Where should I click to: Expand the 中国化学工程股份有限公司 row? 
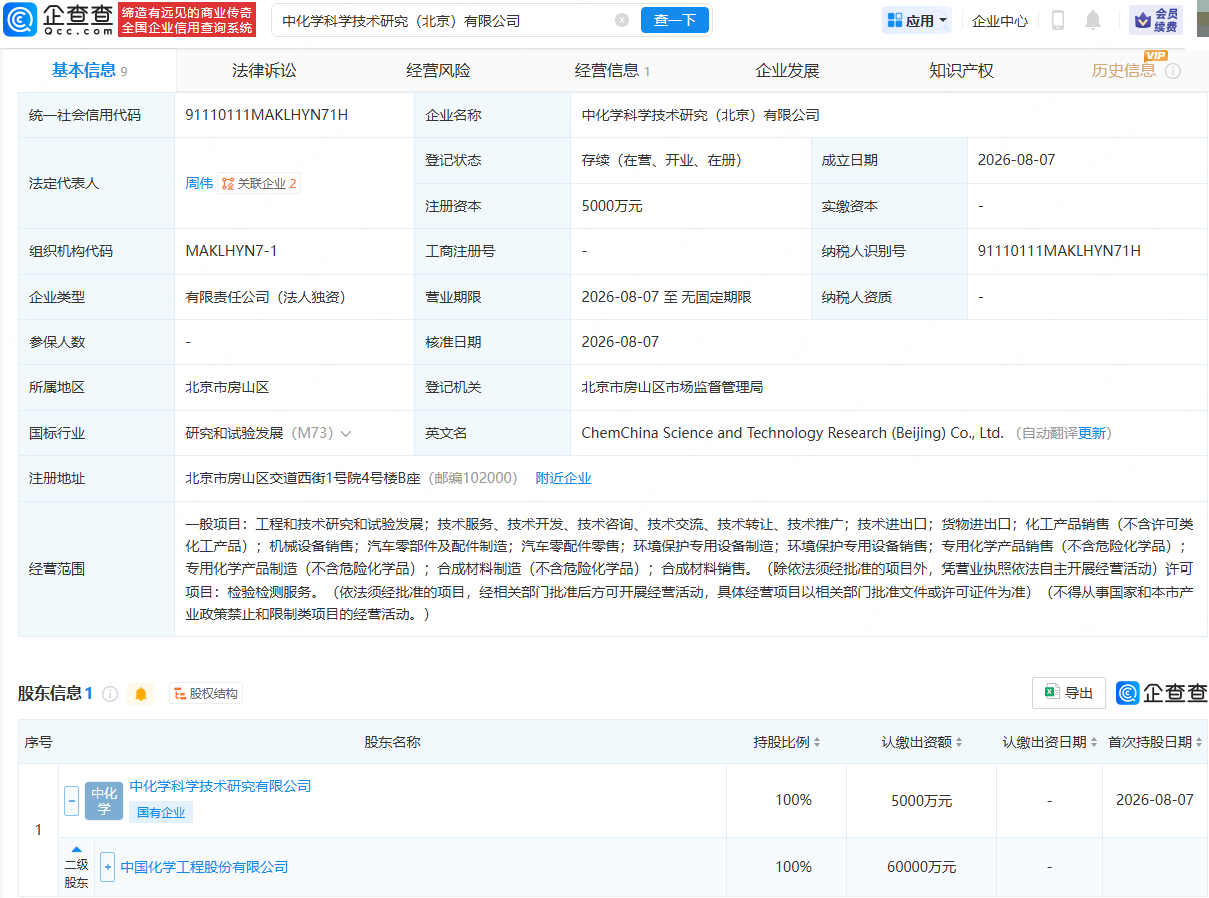[x=108, y=867]
